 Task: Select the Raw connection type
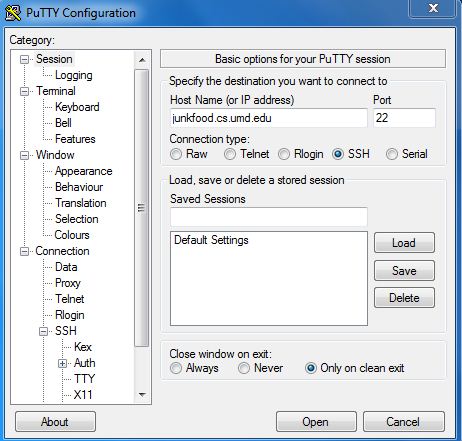pos(176,154)
